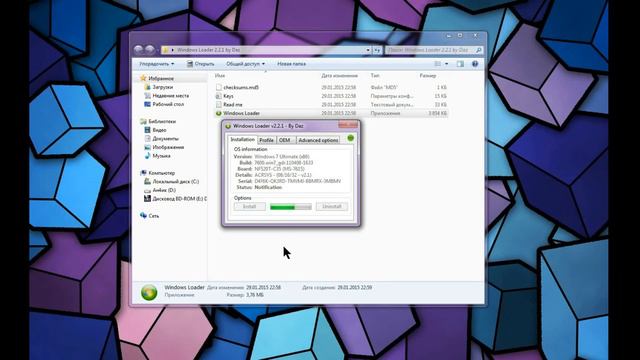The width and height of the screenshot is (640, 360).
Task: Switch to the OEM tab
Action: tap(284, 140)
